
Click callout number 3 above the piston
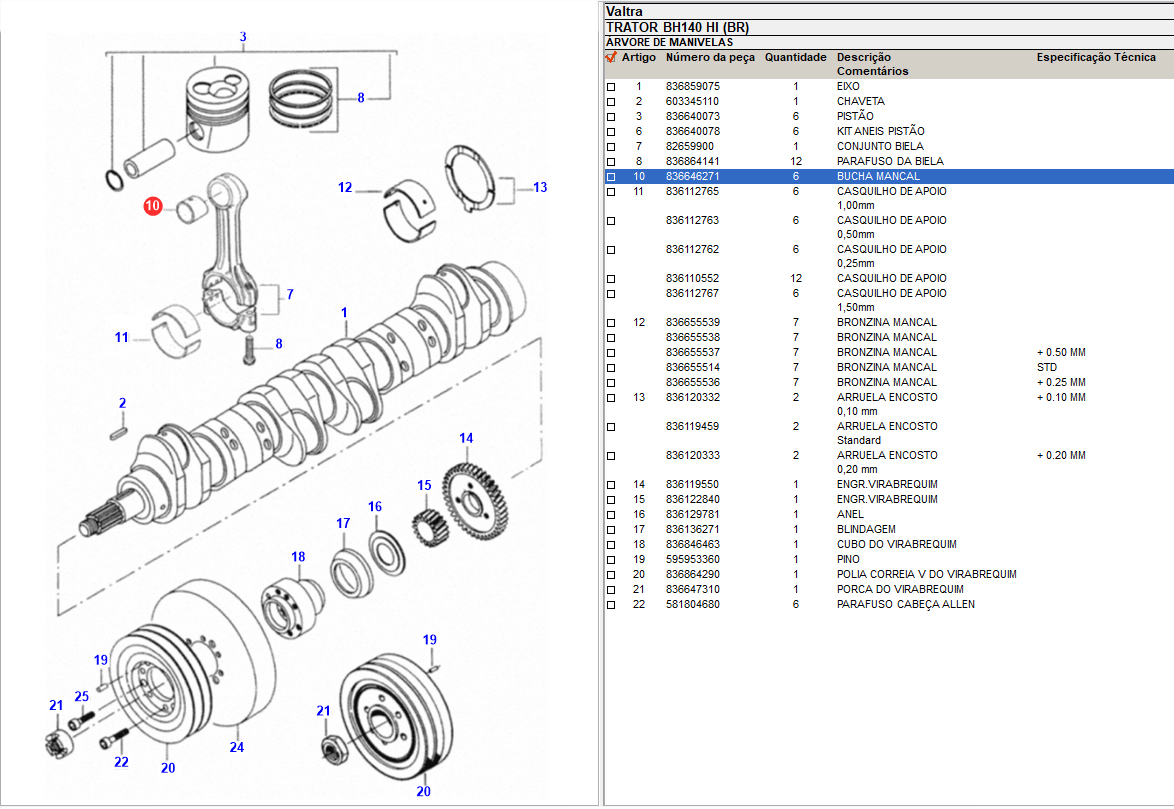[242, 38]
